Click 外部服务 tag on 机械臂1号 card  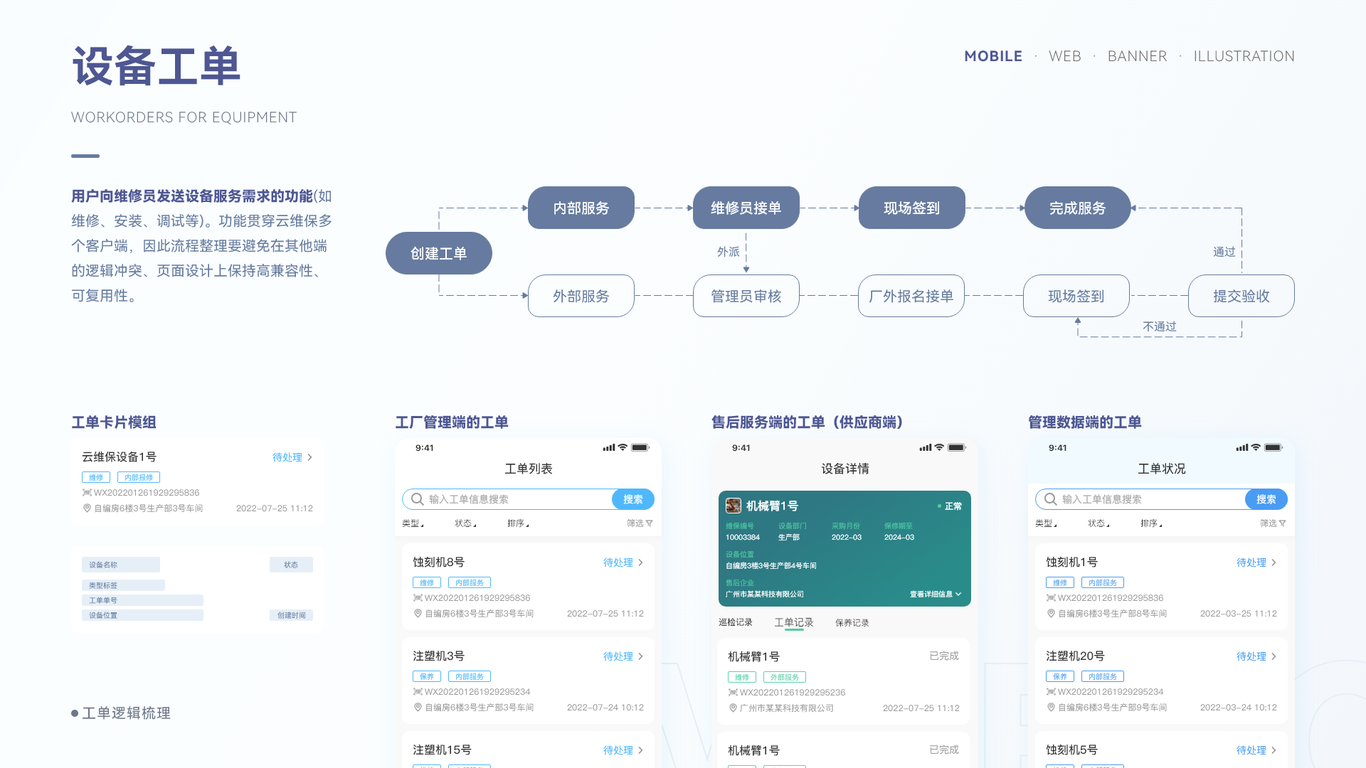(x=784, y=677)
